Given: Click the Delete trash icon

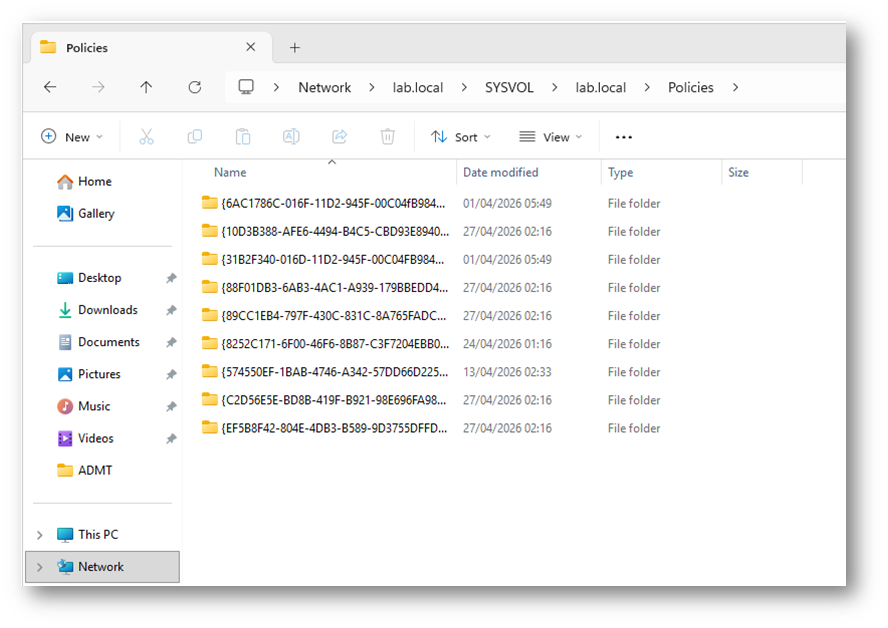Looking at the screenshot, I should (388, 137).
